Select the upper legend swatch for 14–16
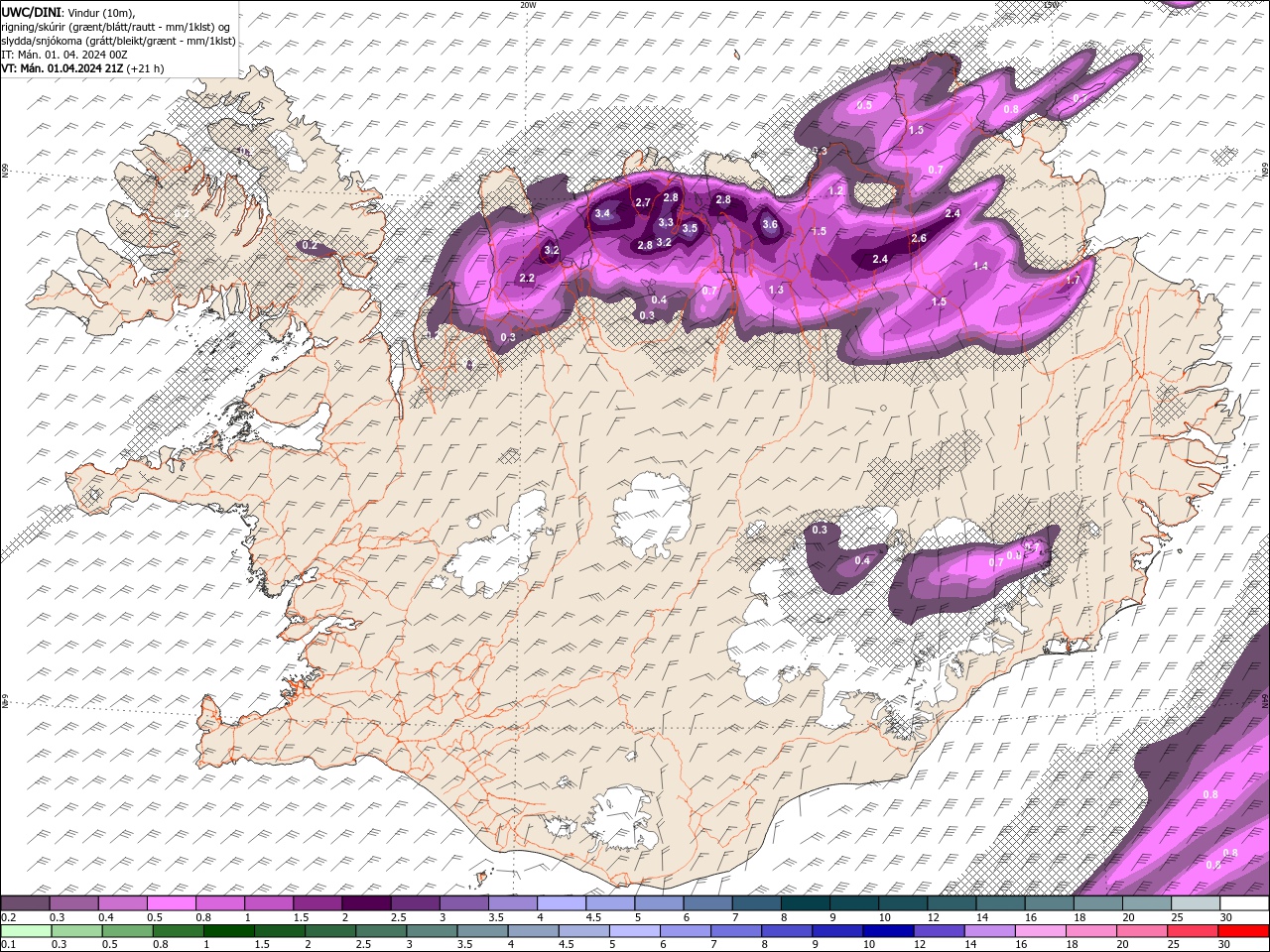Screen dimensions: 1270x952 (x=1000, y=903)
